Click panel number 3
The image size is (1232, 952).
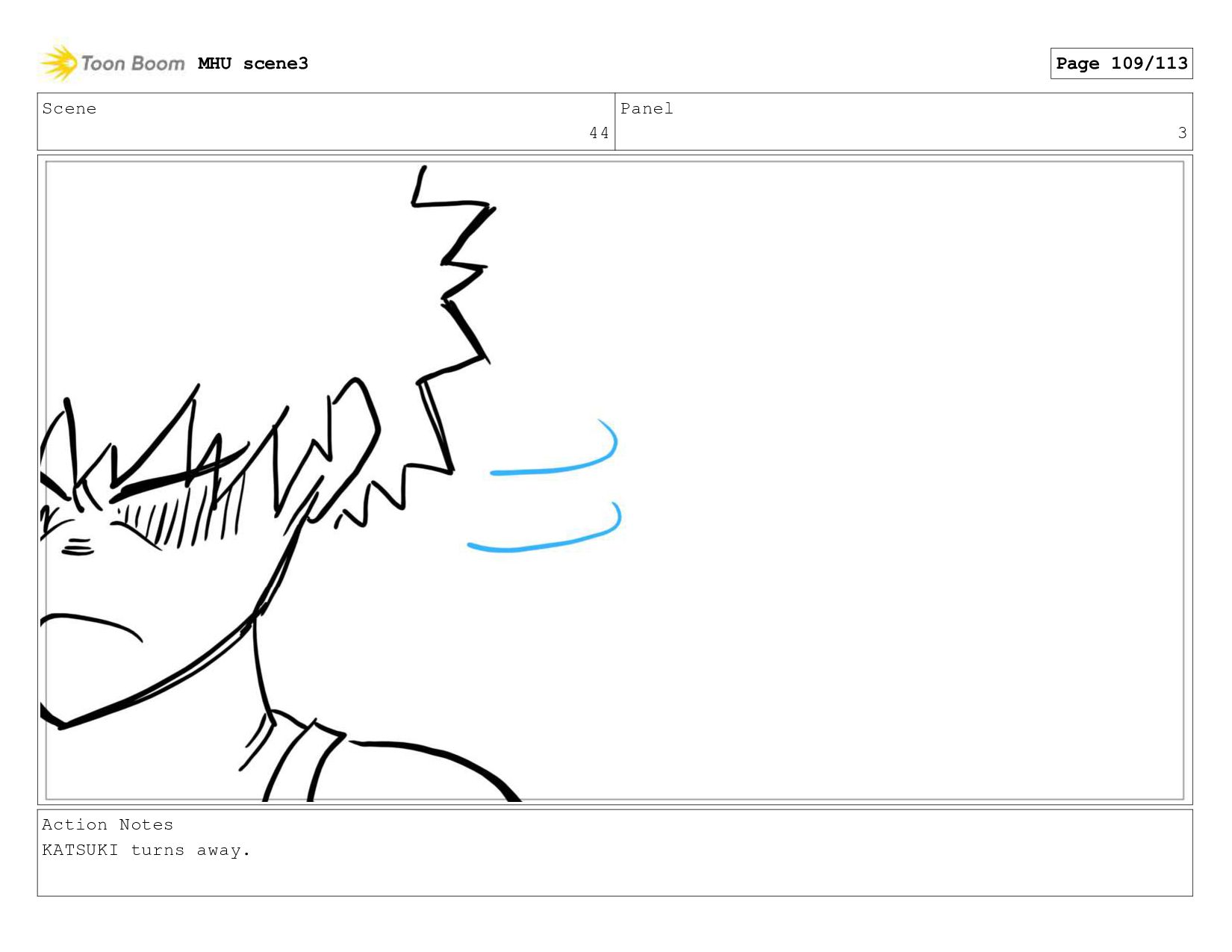(x=1182, y=133)
